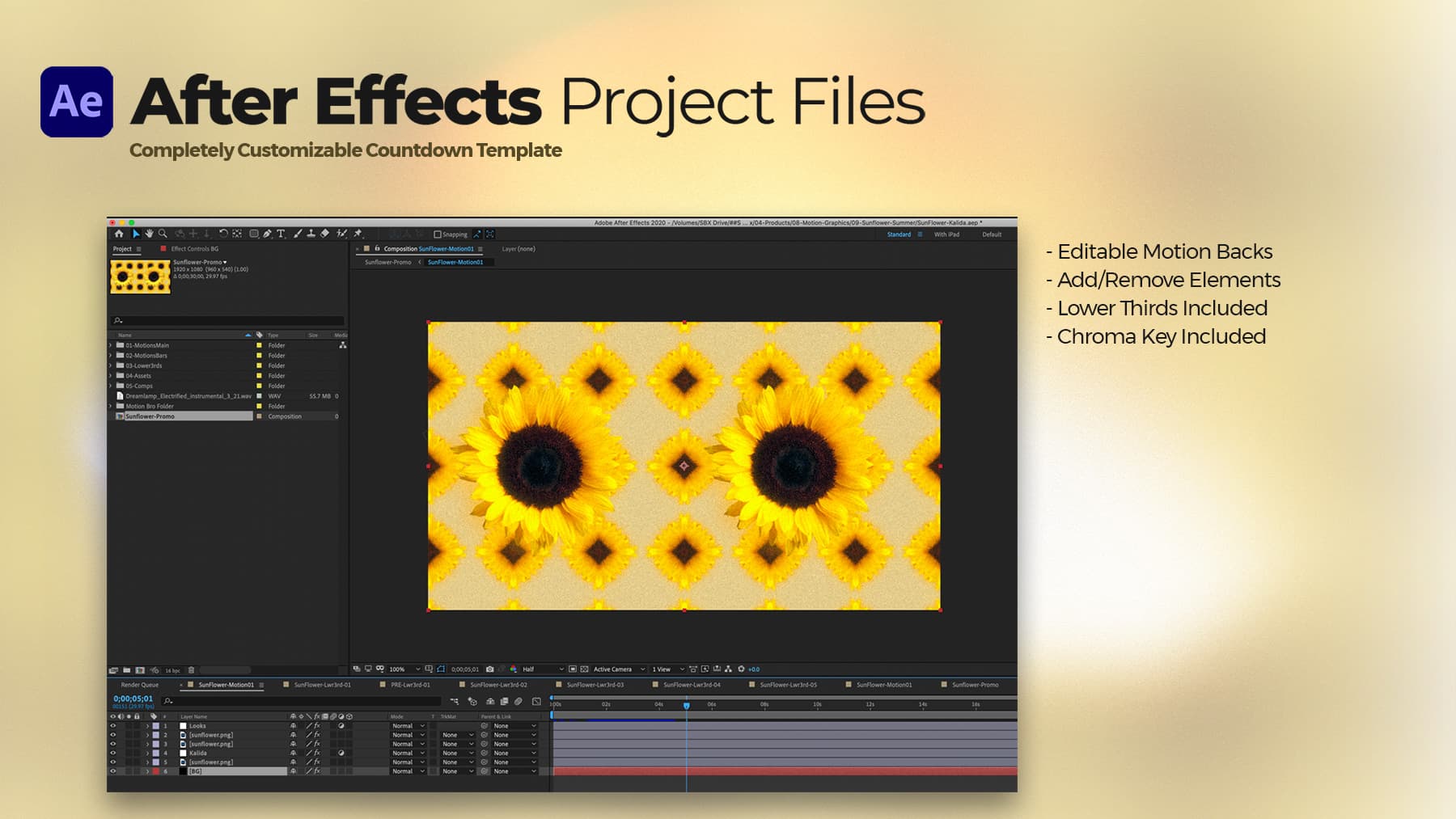Hide the Kalida layer with eye icon
1456x819 pixels.
112,753
